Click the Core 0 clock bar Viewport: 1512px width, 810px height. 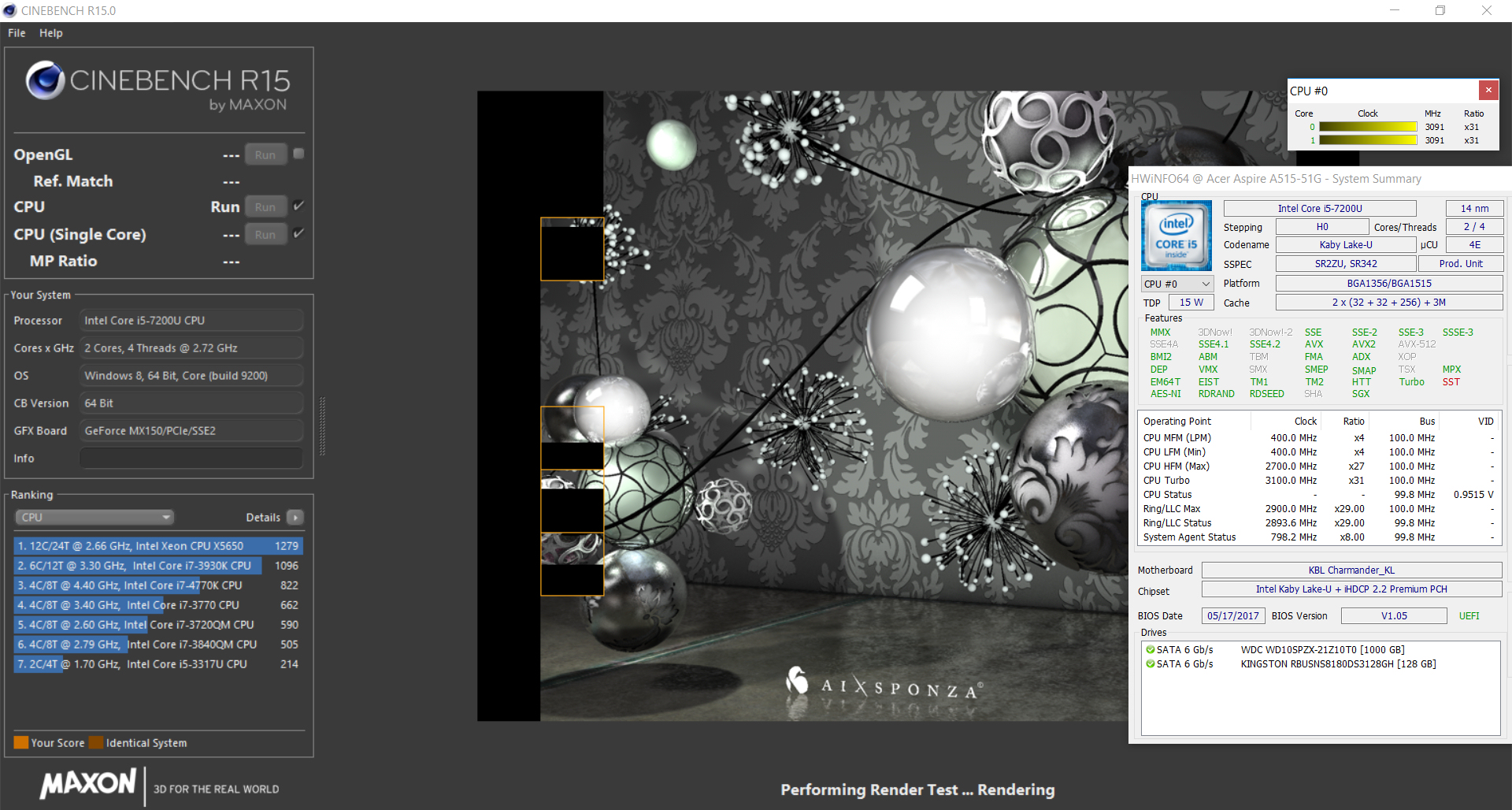pyautogui.click(x=1368, y=127)
